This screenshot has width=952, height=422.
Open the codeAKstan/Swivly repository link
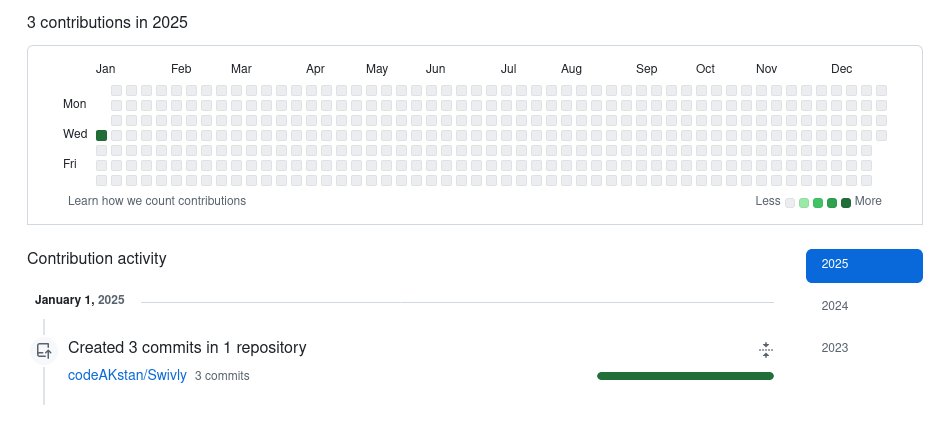[127, 376]
